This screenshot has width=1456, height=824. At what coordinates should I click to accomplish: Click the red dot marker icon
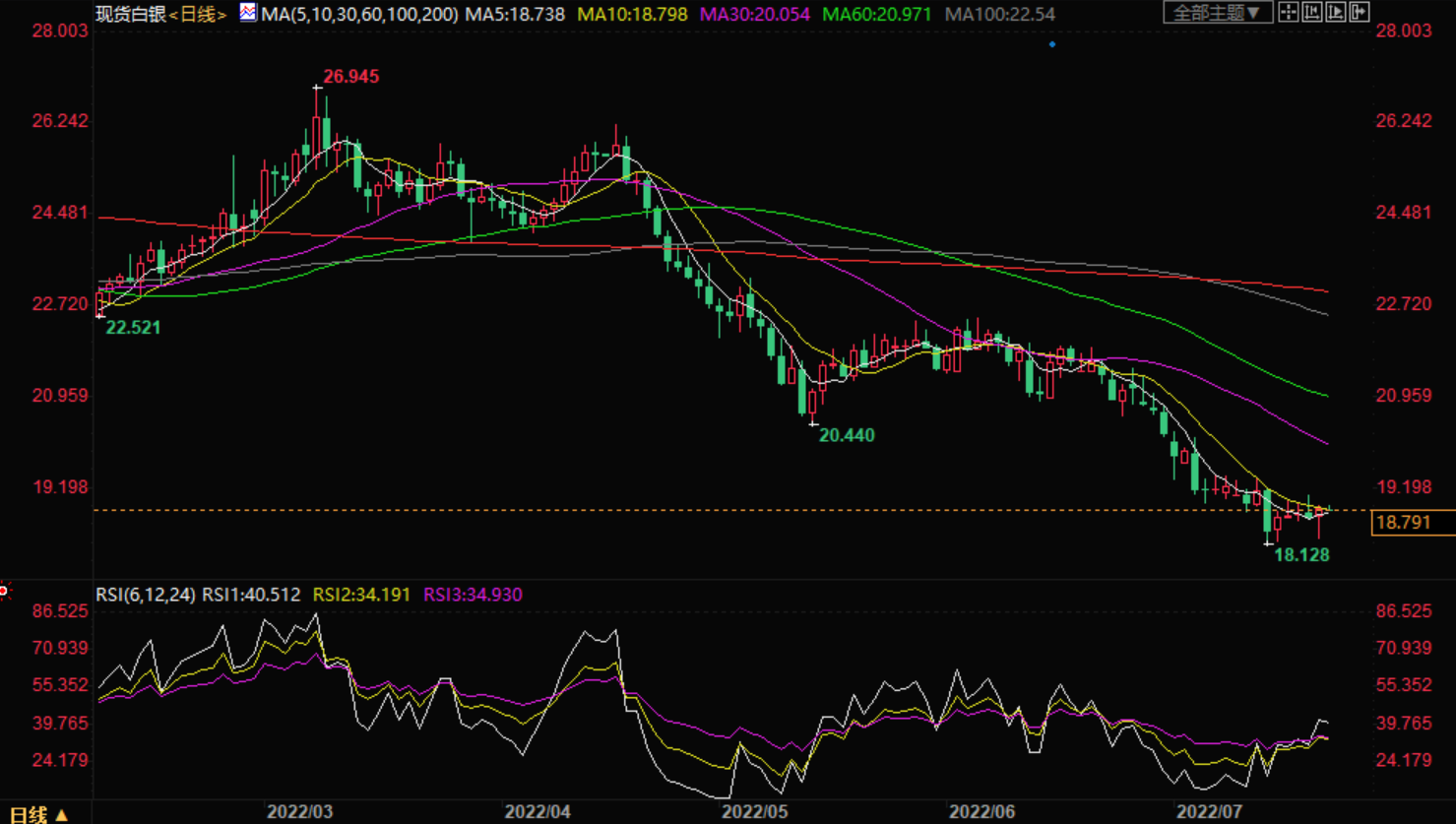point(4,591)
